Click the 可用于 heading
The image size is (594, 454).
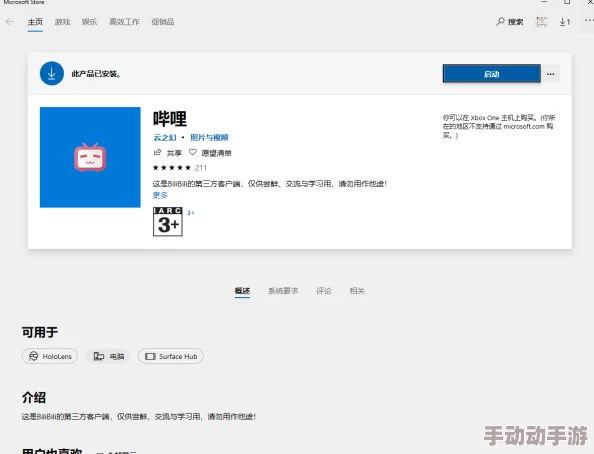pos(40,332)
